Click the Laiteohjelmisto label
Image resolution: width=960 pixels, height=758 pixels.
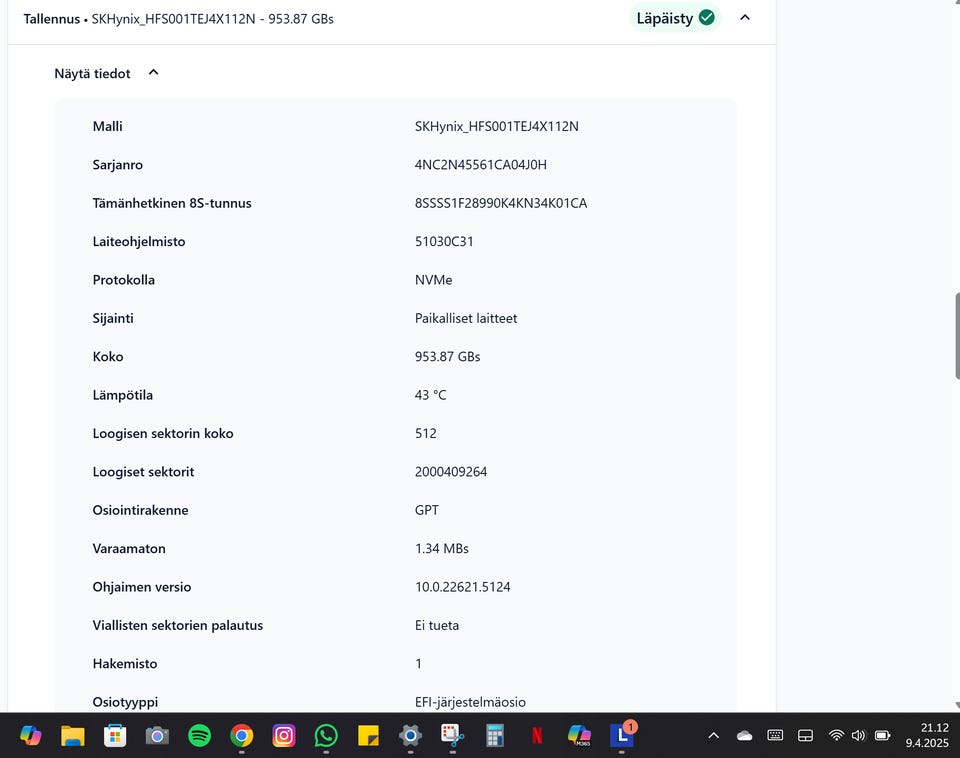[139, 241]
